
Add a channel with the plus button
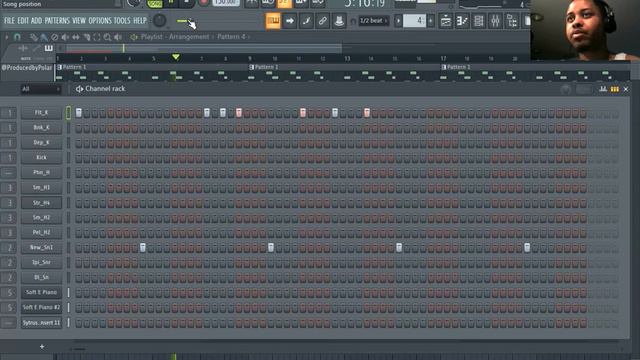point(42,347)
